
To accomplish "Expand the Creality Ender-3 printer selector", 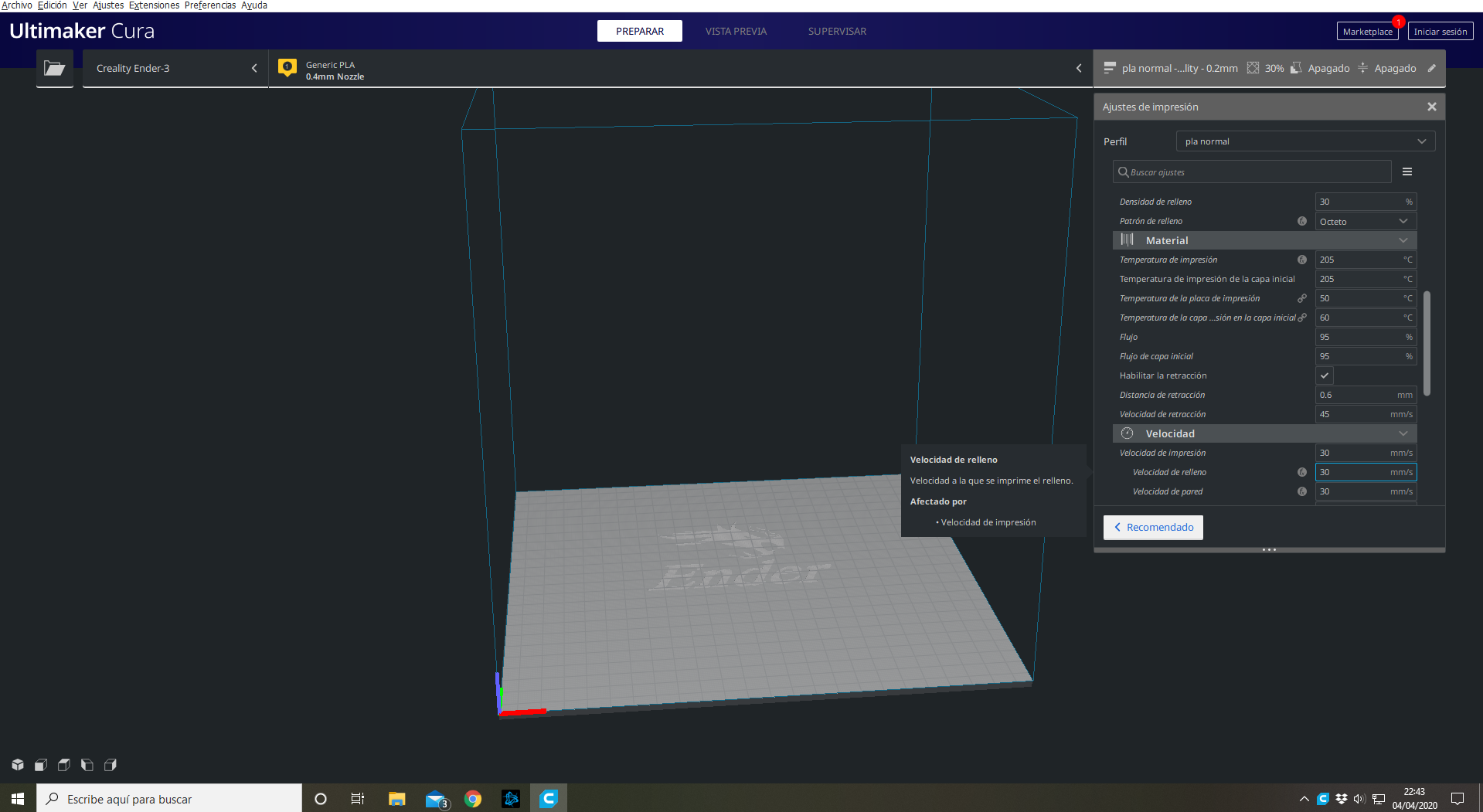I will 175,68.
